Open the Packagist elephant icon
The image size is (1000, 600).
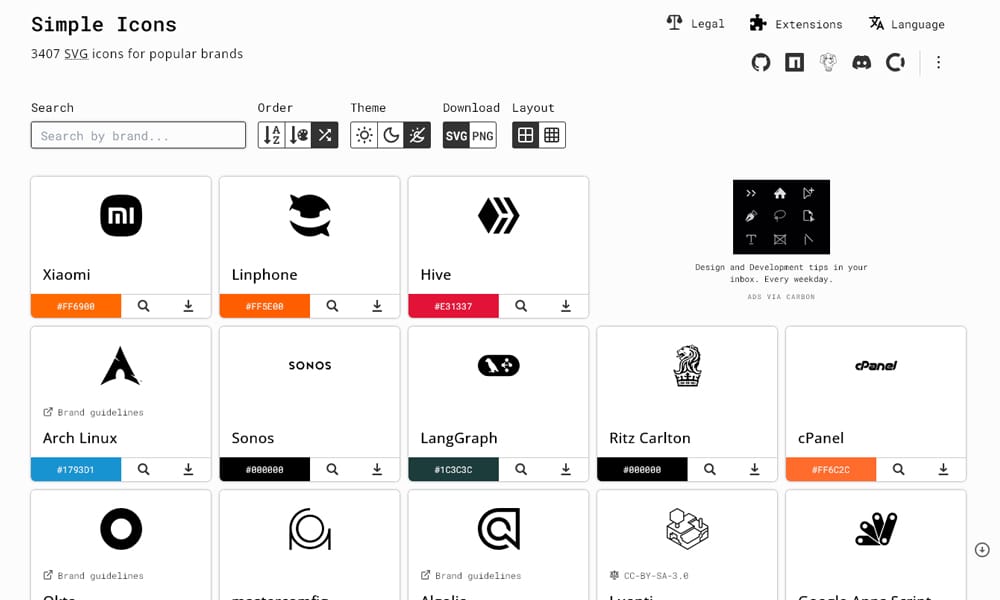(x=828, y=62)
